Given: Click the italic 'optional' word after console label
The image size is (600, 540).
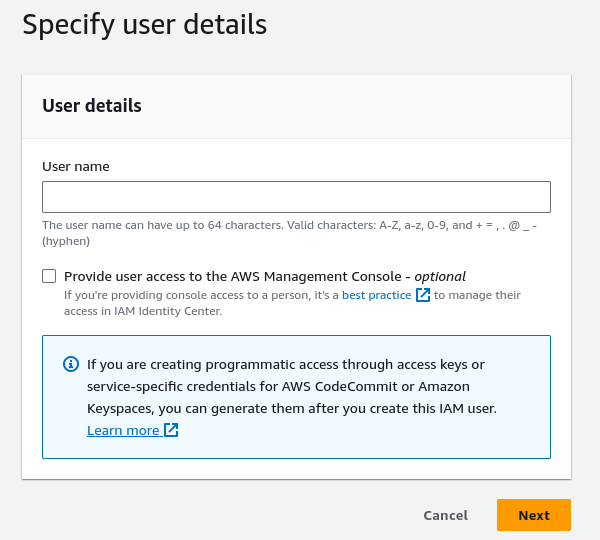Looking at the screenshot, I should (x=439, y=276).
